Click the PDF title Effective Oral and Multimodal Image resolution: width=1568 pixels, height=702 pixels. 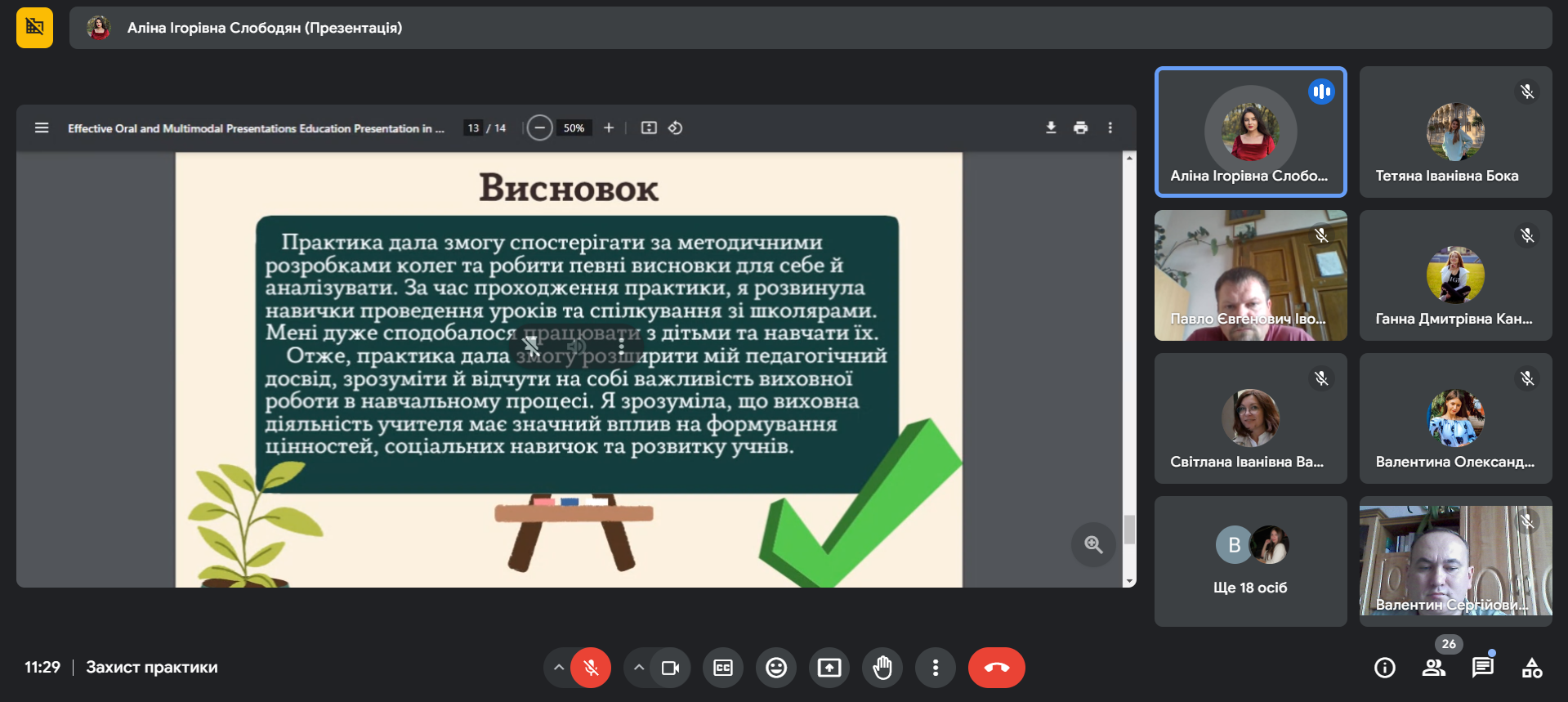[256, 128]
